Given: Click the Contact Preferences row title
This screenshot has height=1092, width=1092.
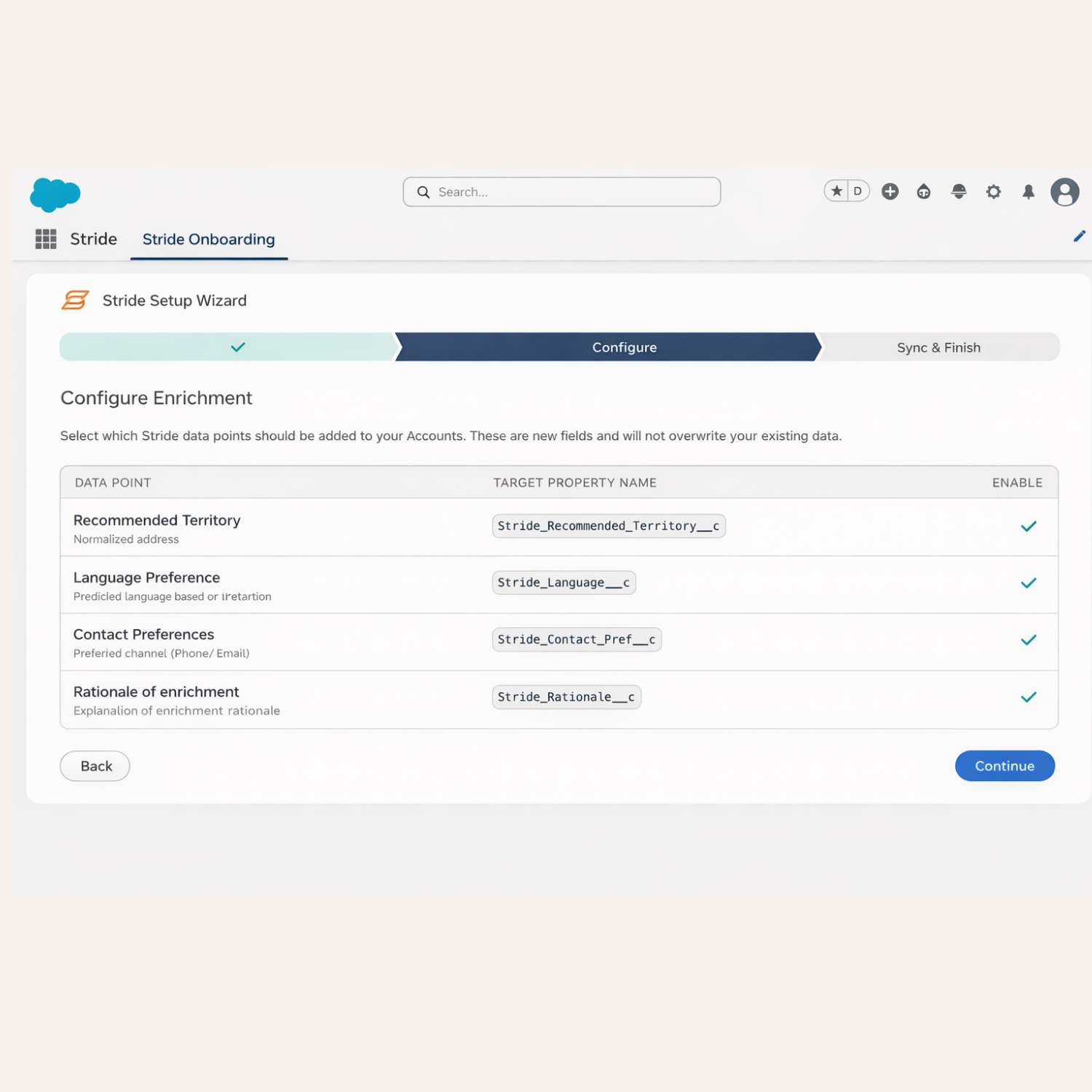Looking at the screenshot, I should coord(144,634).
